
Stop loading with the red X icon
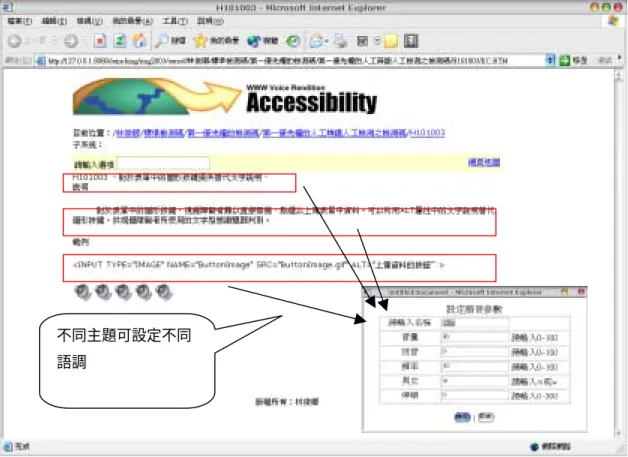(100, 41)
